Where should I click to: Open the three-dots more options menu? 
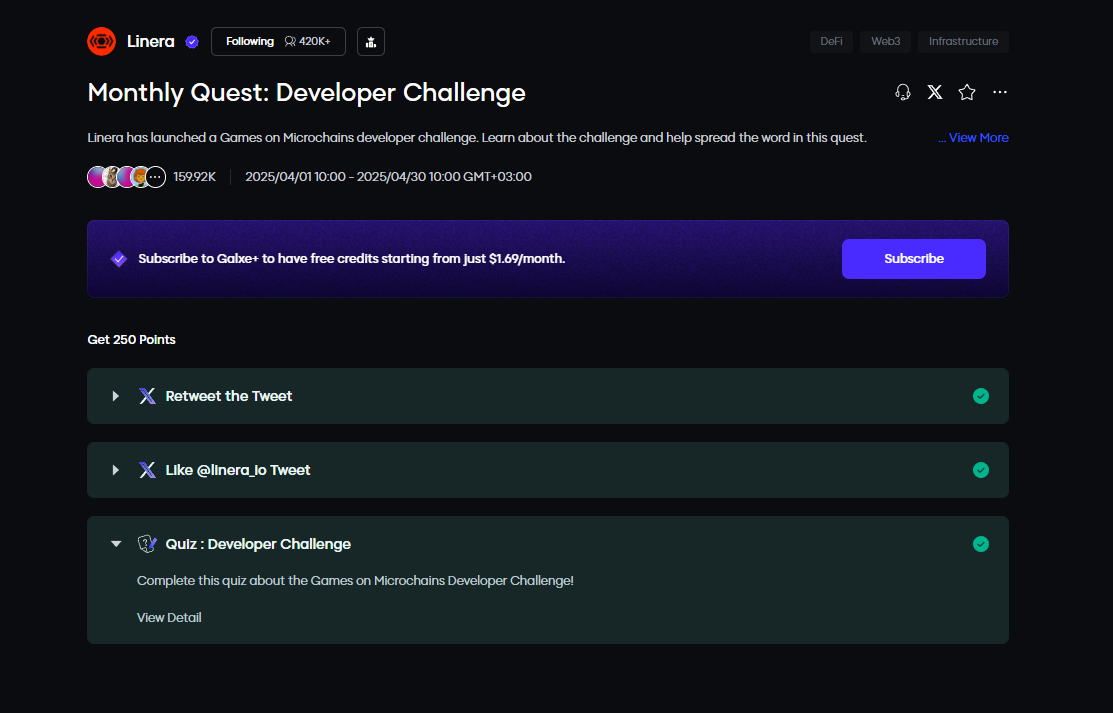(x=1000, y=92)
